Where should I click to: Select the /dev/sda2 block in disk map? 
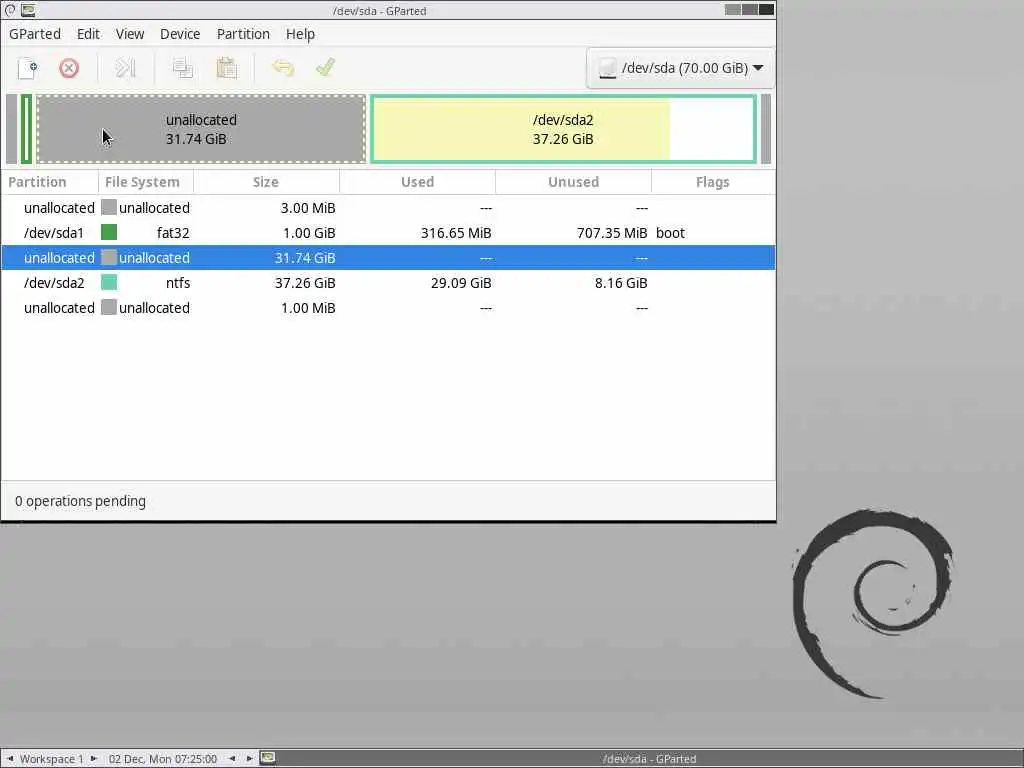click(x=563, y=129)
